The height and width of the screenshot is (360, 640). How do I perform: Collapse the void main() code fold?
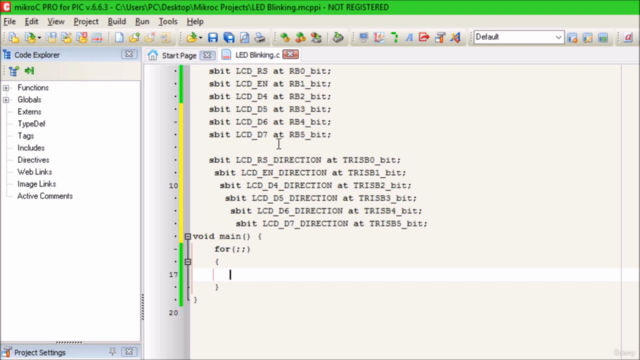coord(188,236)
